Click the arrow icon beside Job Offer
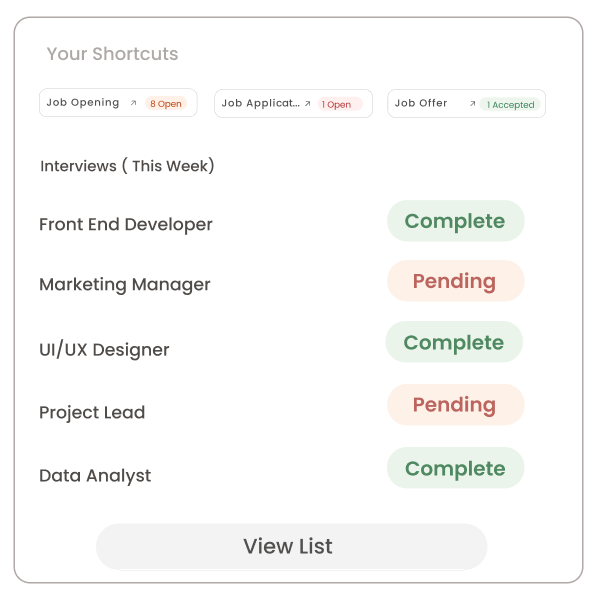Screen dimensions: 600x600 tap(472, 103)
